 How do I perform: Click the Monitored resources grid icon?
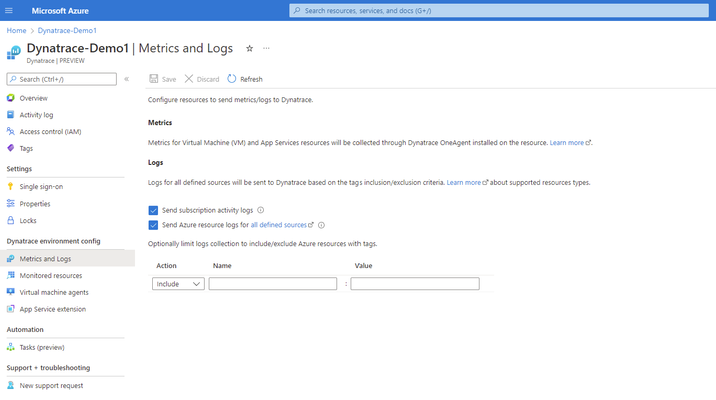pyautogui.click(x=11, y=276)
